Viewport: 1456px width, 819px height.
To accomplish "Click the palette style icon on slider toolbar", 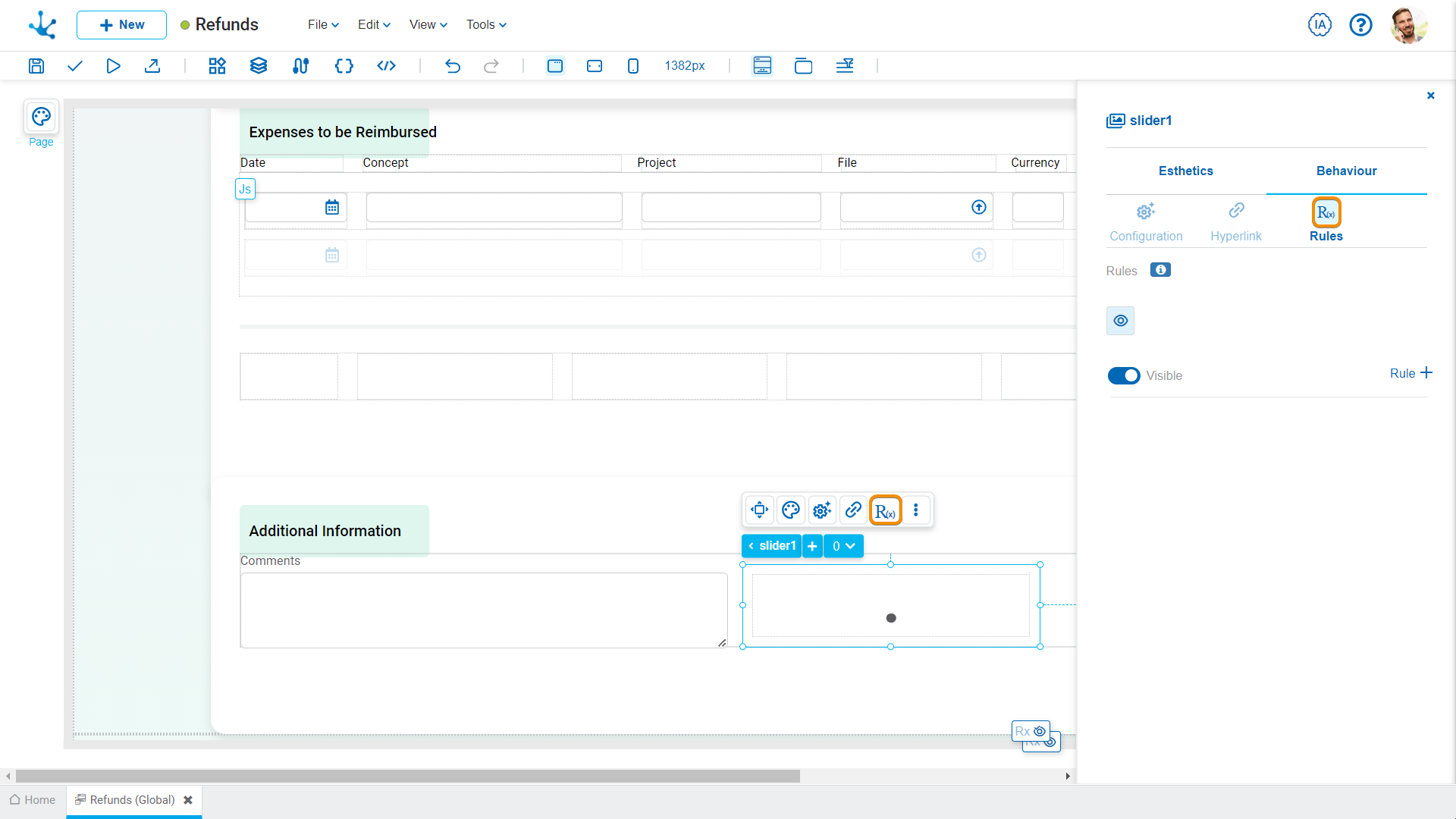I will (x=791, y=510).
